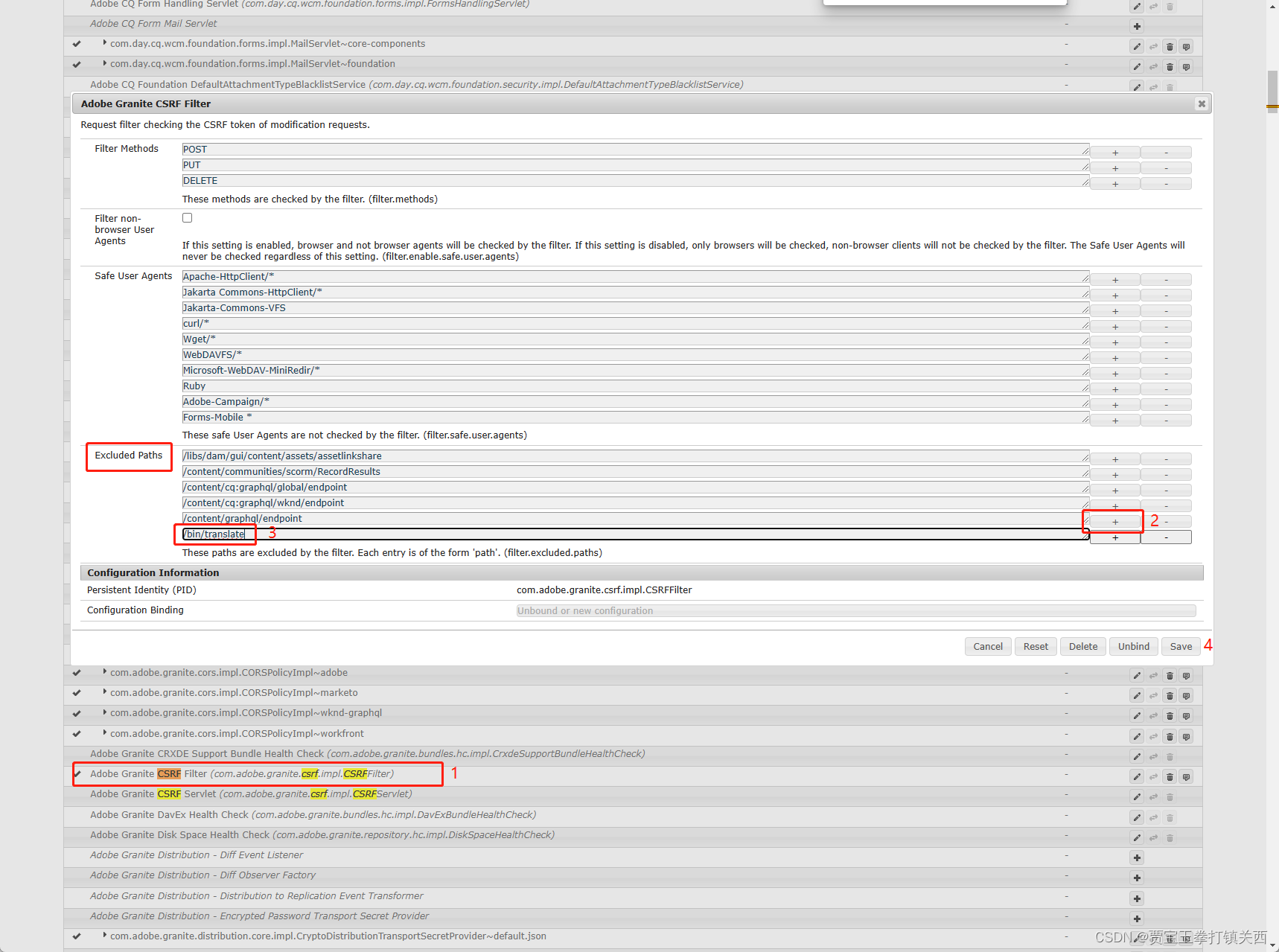Add excluded path after /content/graphql/endpoint
This screenshot has height=952, width=1279.
click(x=1115, y=522)
